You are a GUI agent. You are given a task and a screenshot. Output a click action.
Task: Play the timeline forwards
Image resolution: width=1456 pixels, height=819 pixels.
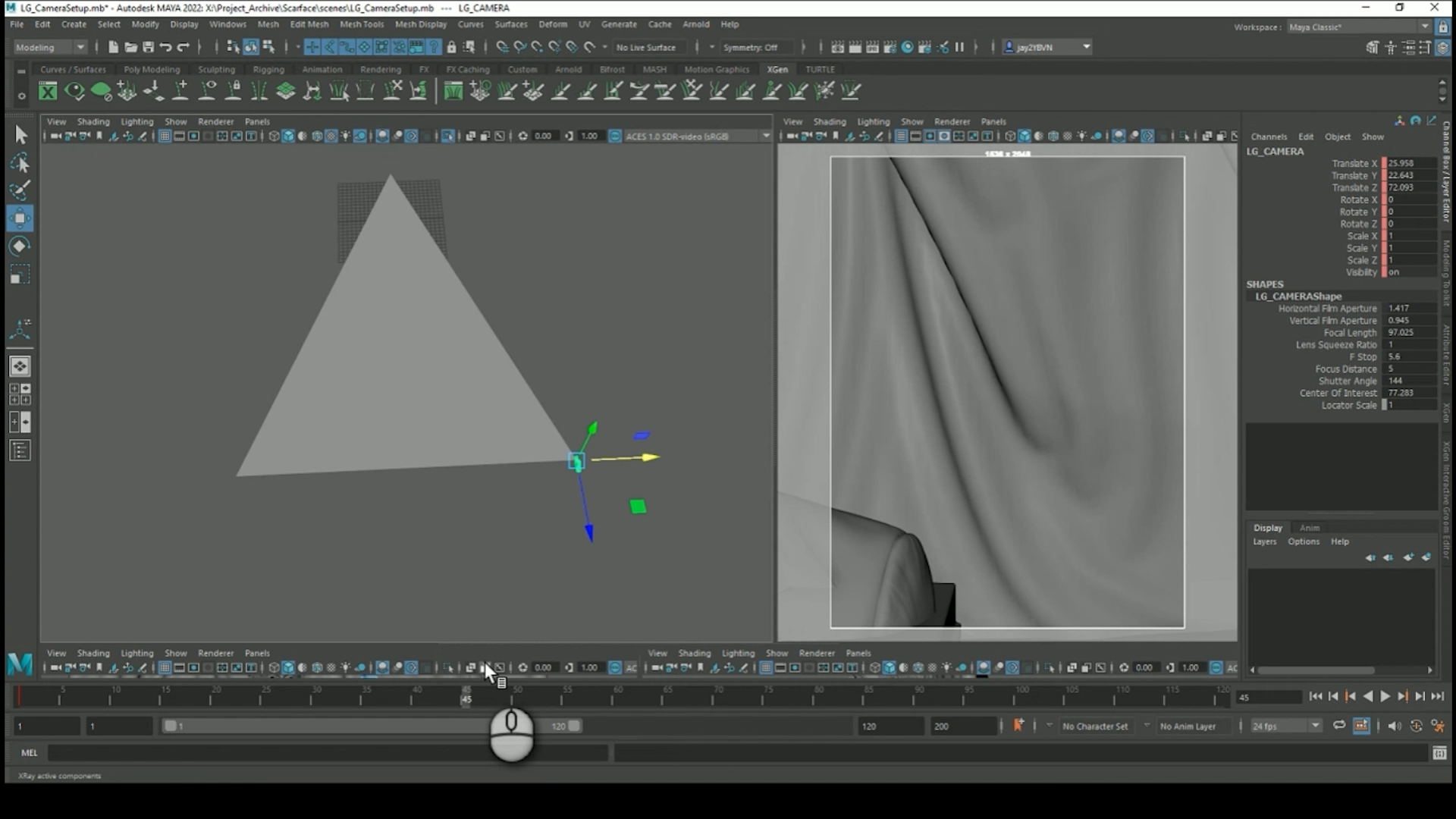tap(1385, 696)
